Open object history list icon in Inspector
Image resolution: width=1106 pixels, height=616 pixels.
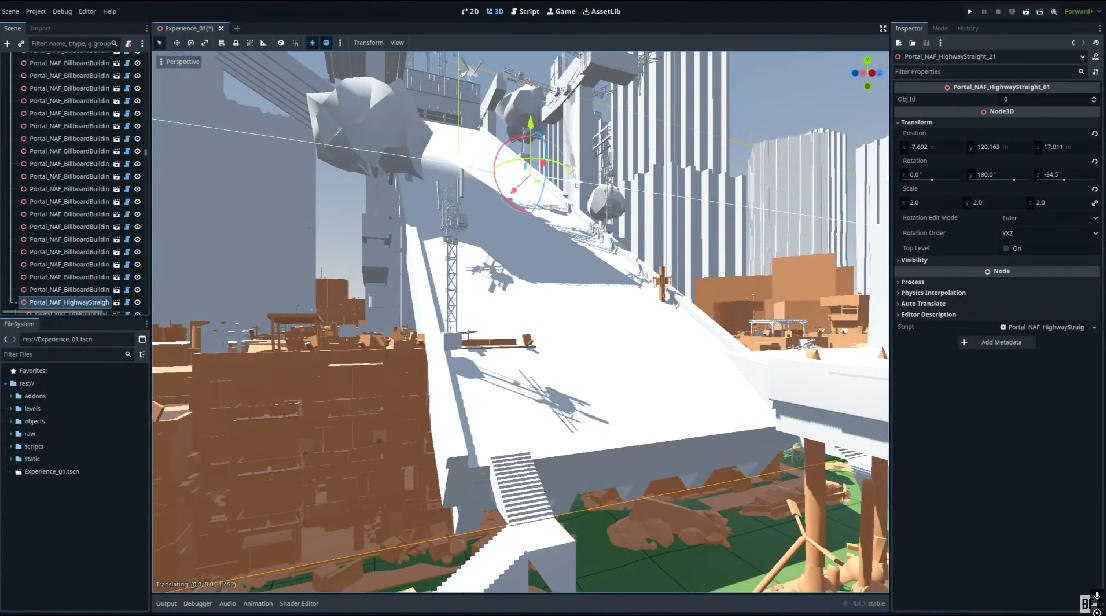pyautogui.click(x=1095, y=42)
